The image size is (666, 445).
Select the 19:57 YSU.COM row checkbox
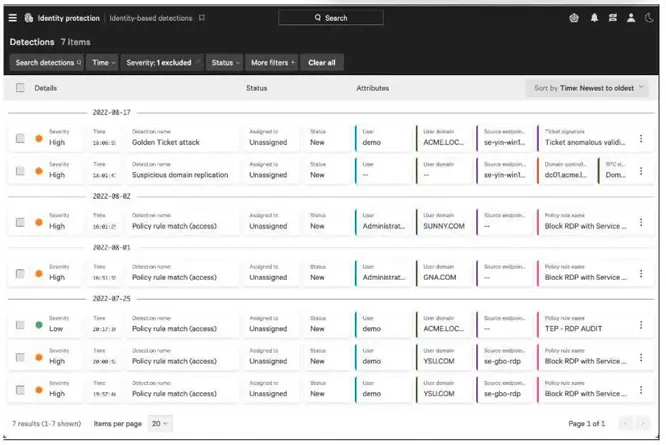[20, 390]
